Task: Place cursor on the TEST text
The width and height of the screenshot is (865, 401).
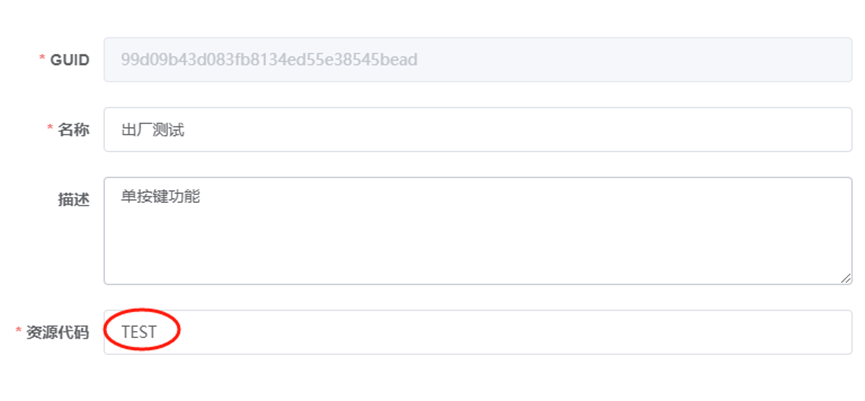Action: click(139, 332)
